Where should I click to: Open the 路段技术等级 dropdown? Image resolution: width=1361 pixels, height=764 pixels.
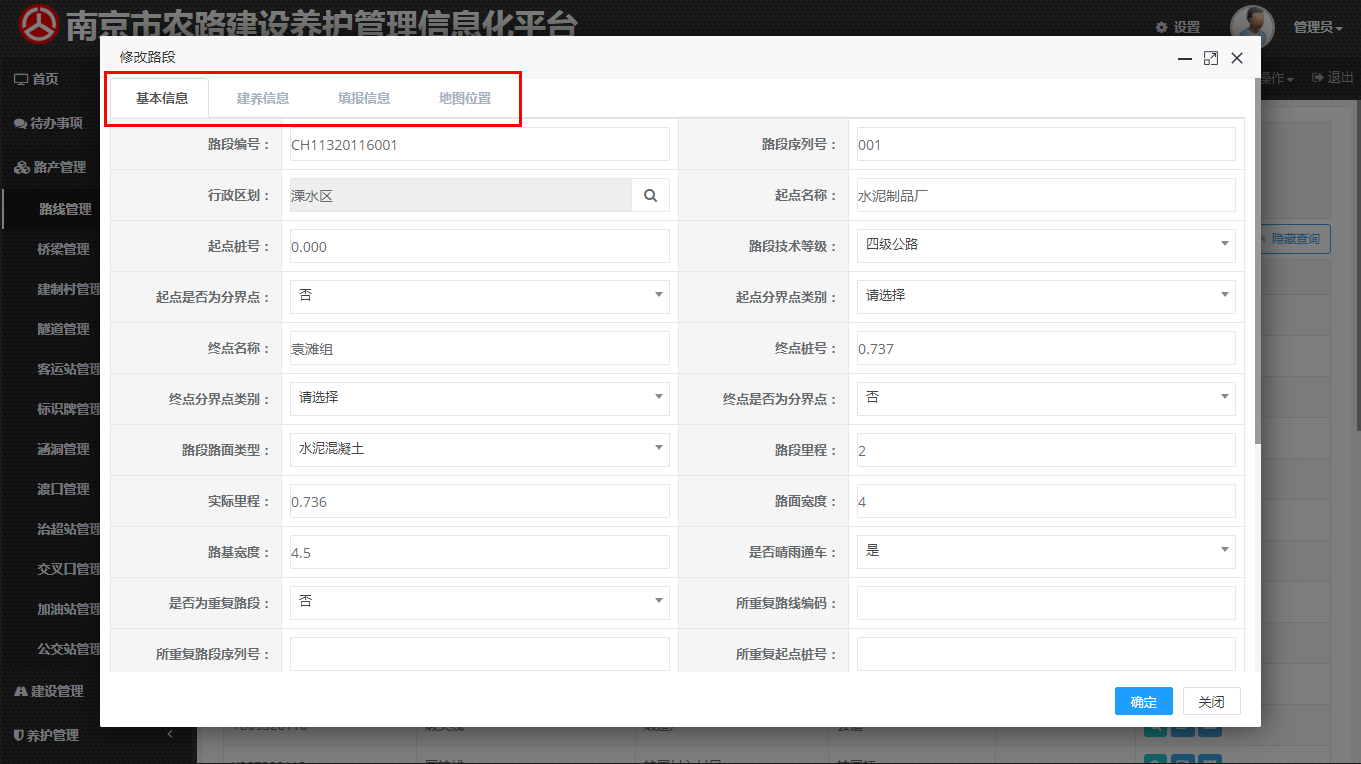click(x=1046, y=245)
